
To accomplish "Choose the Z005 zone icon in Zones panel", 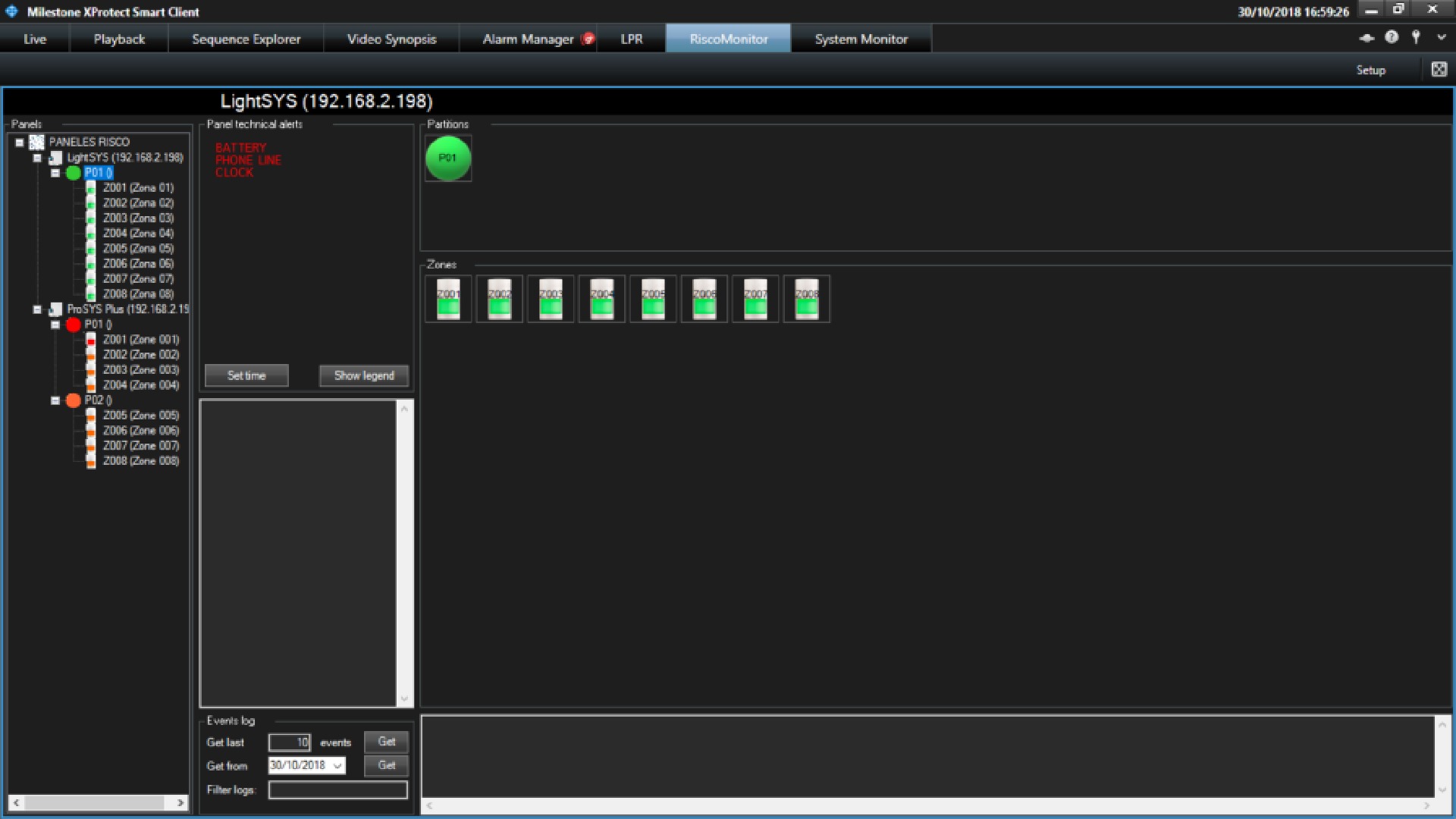I will (653, 299).
